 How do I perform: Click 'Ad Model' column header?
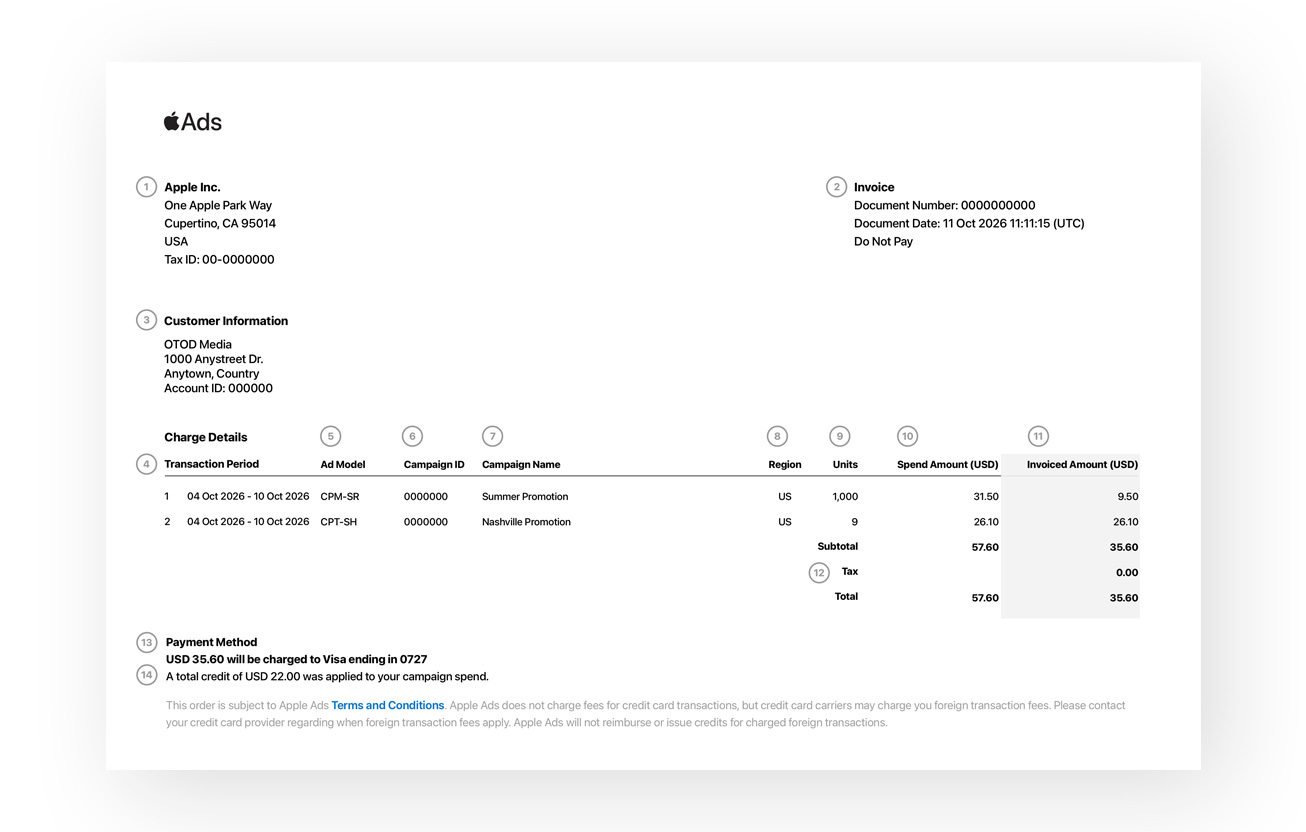click(343, 464)
